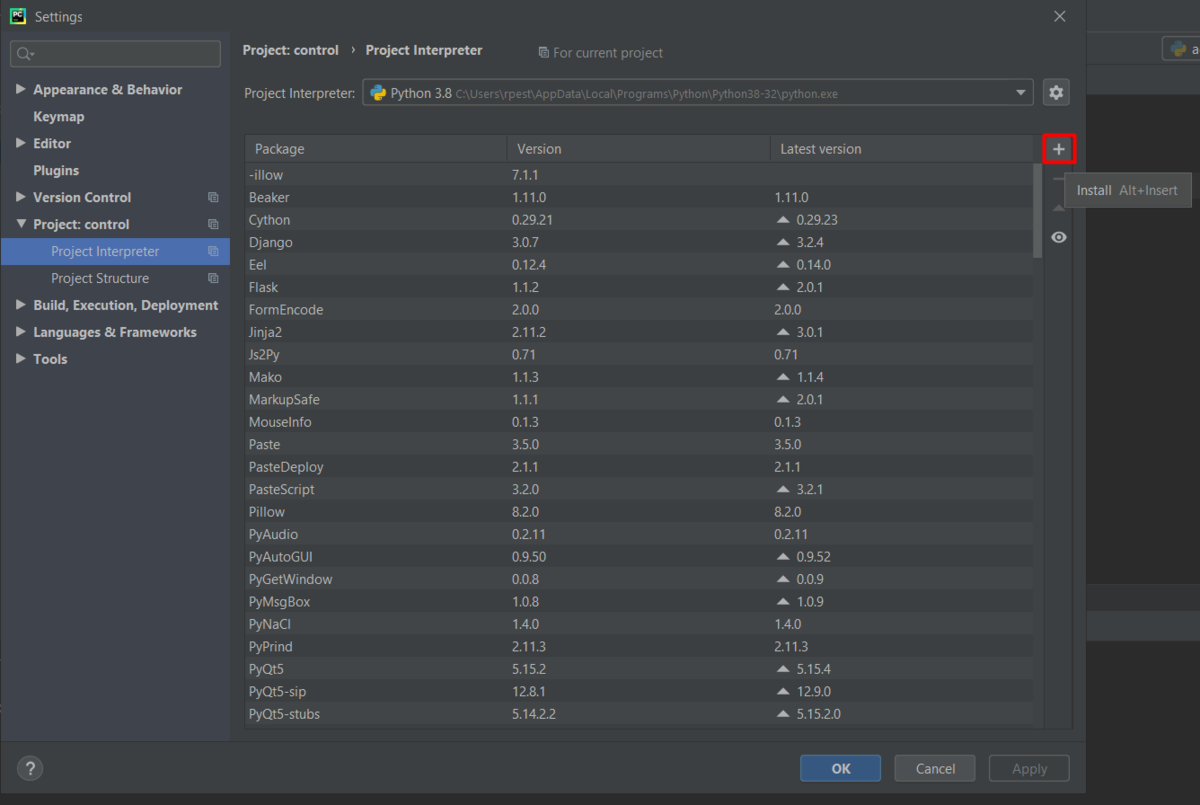Open the Project Interpreter dropdown arrow
The image size is (1200, 805).
click(x=1021, y=93)
